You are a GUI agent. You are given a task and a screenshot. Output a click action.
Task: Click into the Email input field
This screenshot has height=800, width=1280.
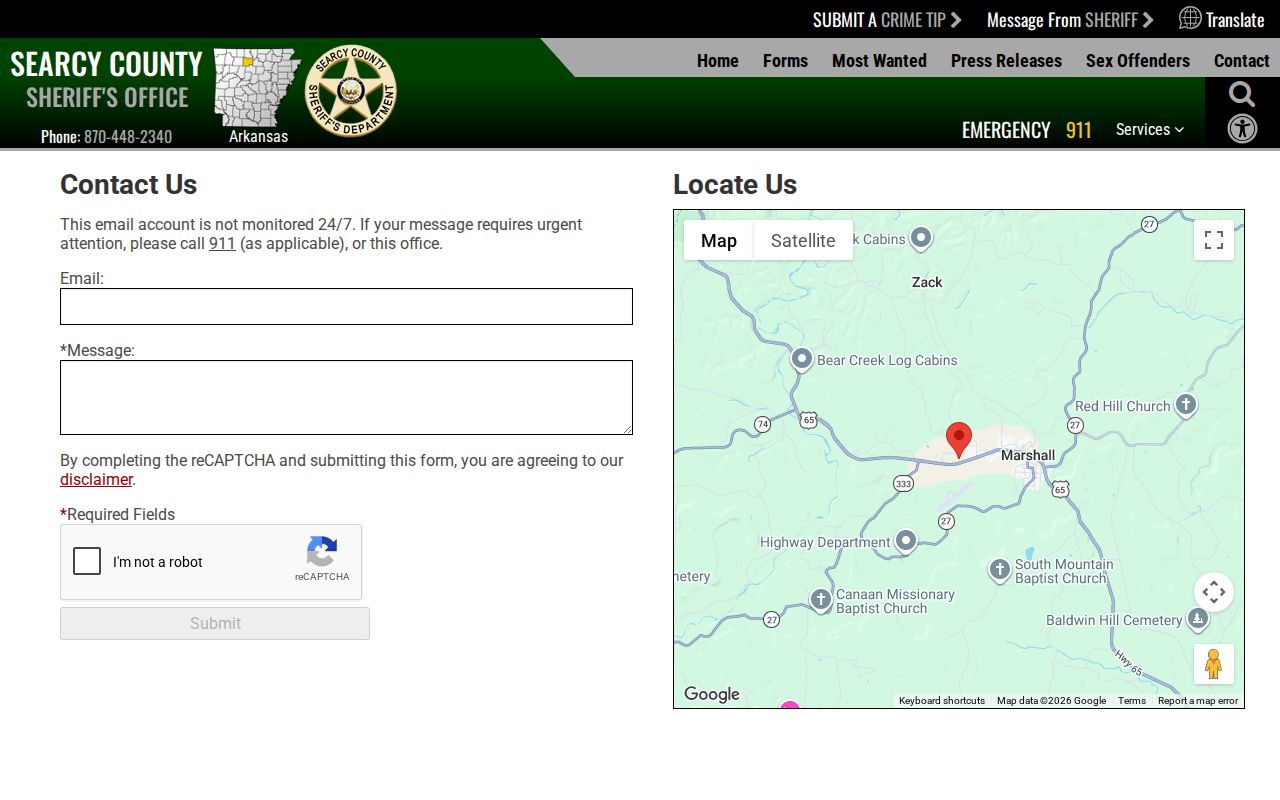pyautogui.click(x=346, y=306)
